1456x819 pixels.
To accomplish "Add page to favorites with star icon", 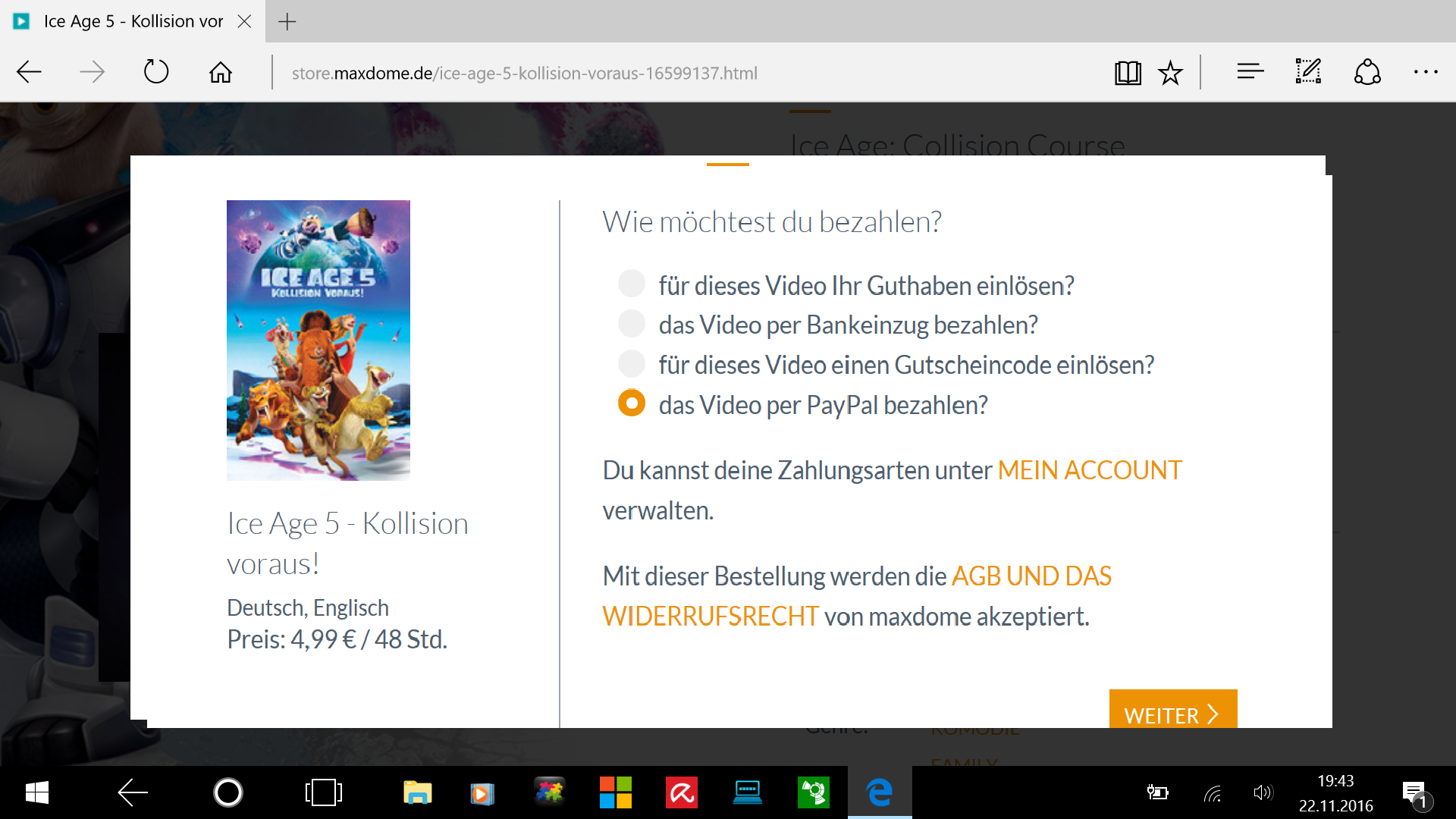I will (1170, 73).
